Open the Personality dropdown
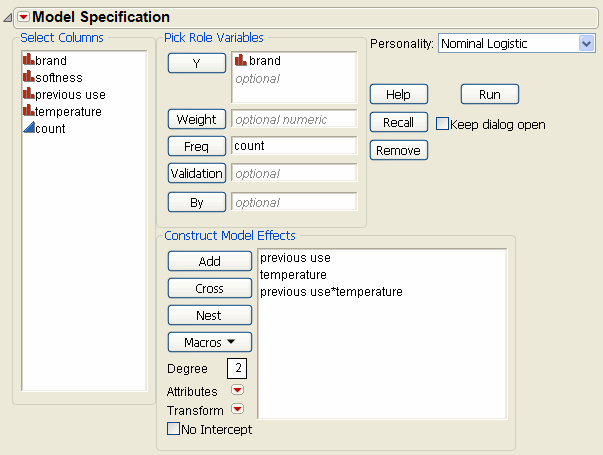Image resolution: width=603 pixels, height=455 pixels. pyautogui.click(x=585, y=44)
